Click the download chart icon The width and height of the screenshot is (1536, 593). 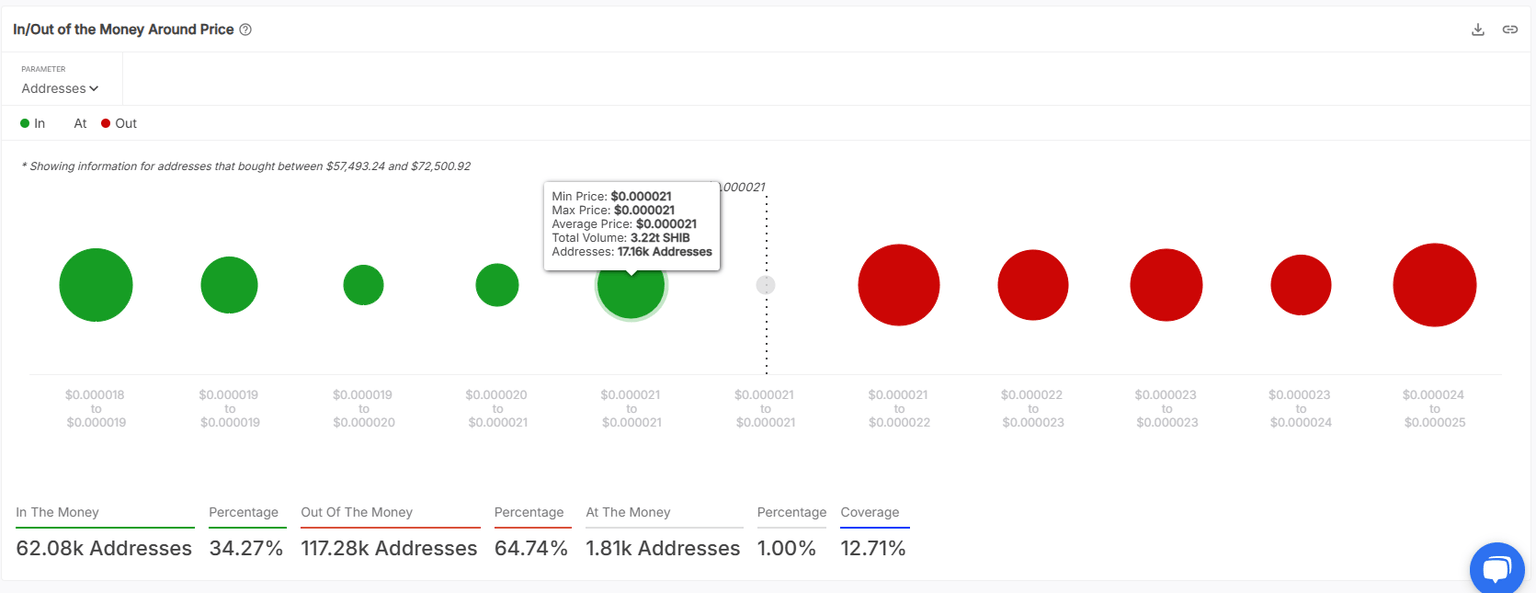pos(1478,30)
